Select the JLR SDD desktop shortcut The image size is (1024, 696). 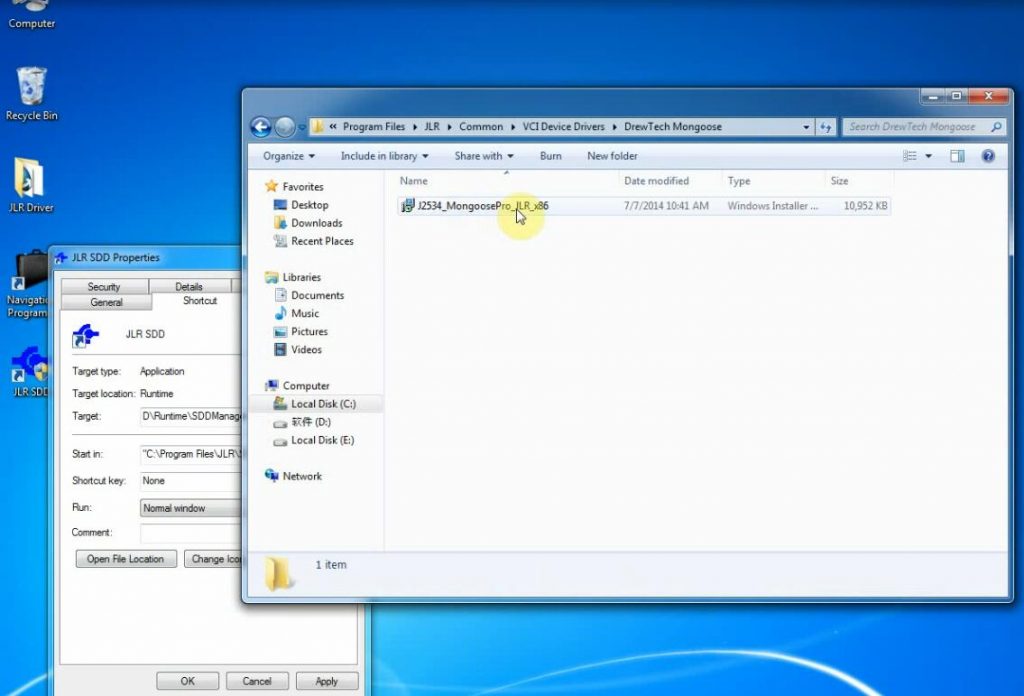click(x=29, y=372)
